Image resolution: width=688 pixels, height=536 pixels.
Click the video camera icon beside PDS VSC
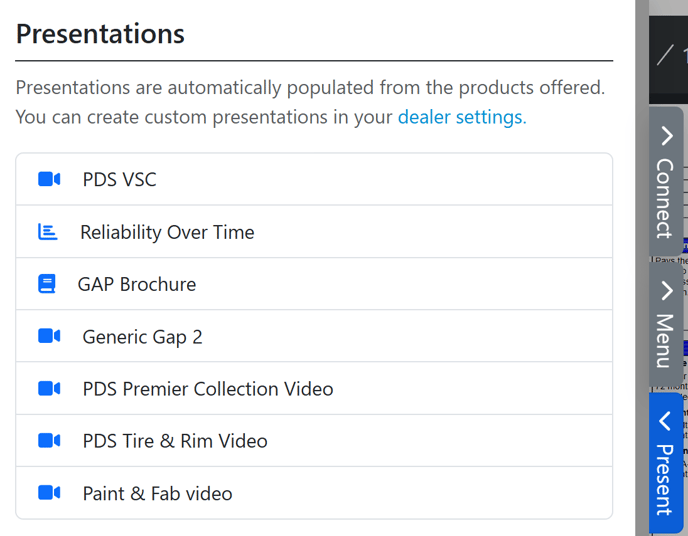pos(49,180)
